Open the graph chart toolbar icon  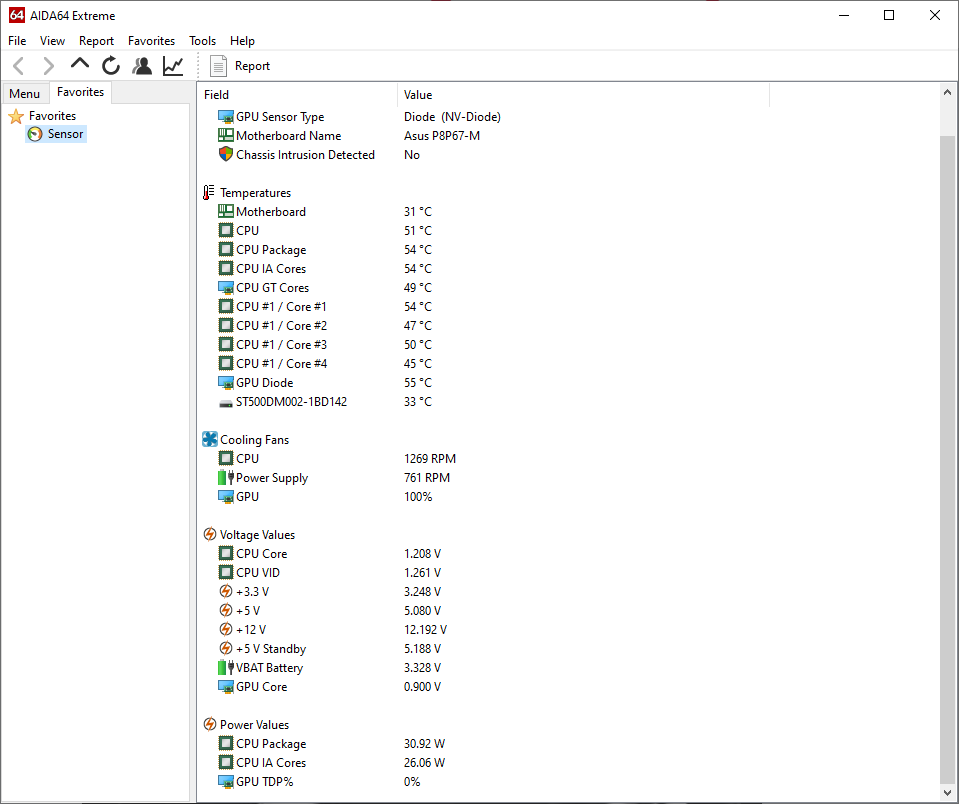tap(173, 66)
